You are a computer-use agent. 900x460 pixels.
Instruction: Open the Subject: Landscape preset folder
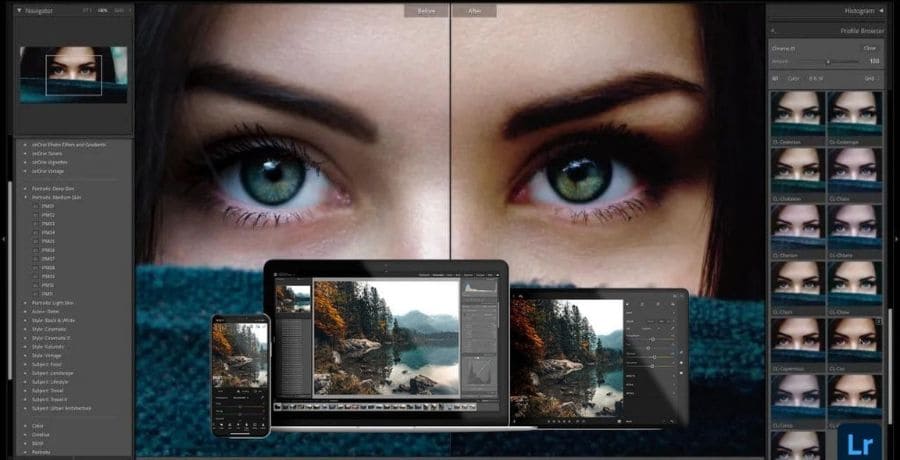click(x=52, y=373)
